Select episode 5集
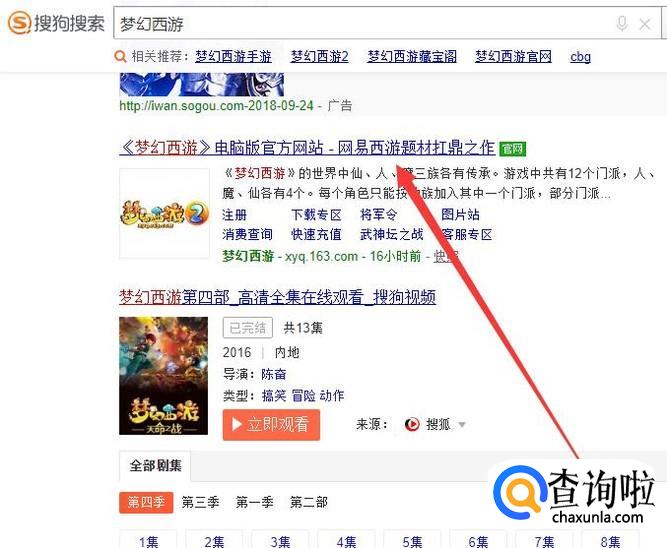The width and height of the screenshot is (667, 548). [x=412, y=540]
